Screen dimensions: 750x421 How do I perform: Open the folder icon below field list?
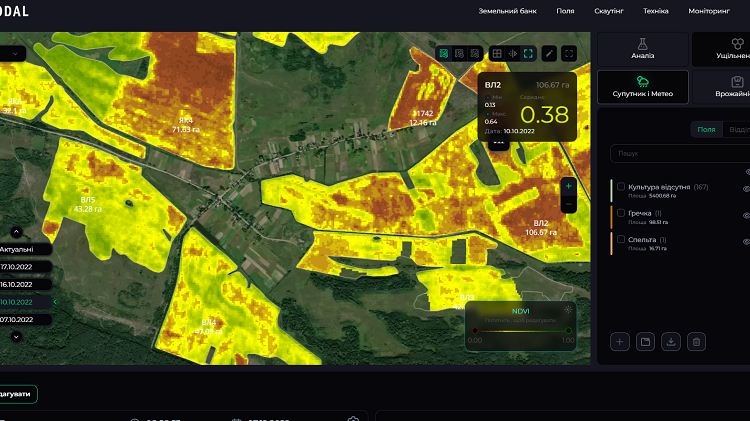[x=645, y=342]
